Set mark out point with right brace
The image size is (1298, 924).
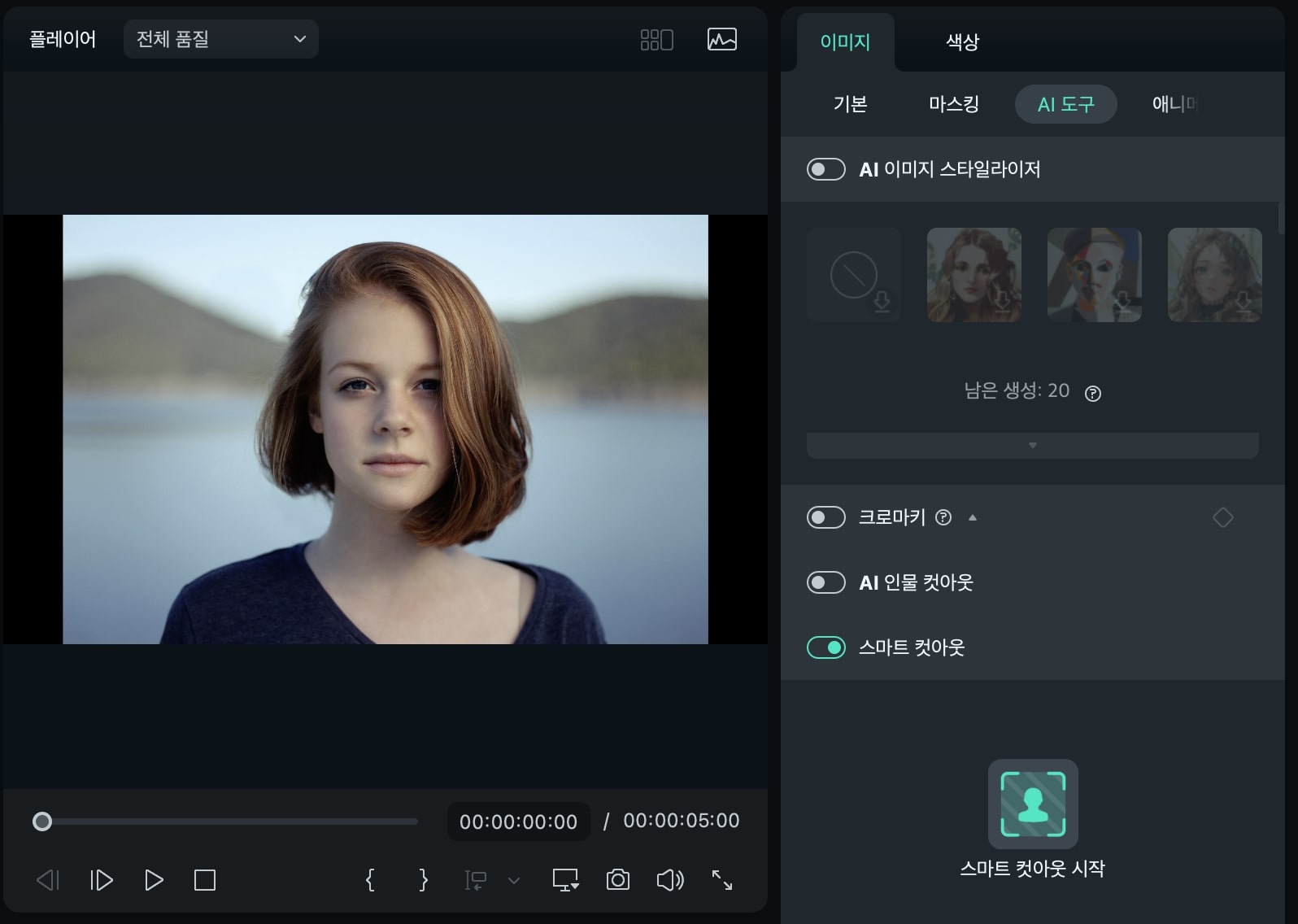(423, 880)
